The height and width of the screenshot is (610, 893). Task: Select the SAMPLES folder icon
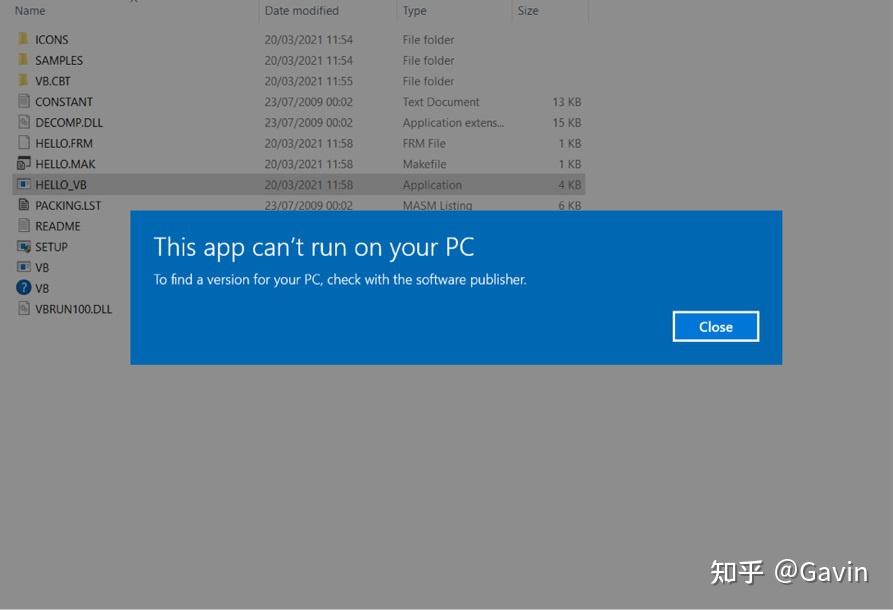click(x=22, y=60)
